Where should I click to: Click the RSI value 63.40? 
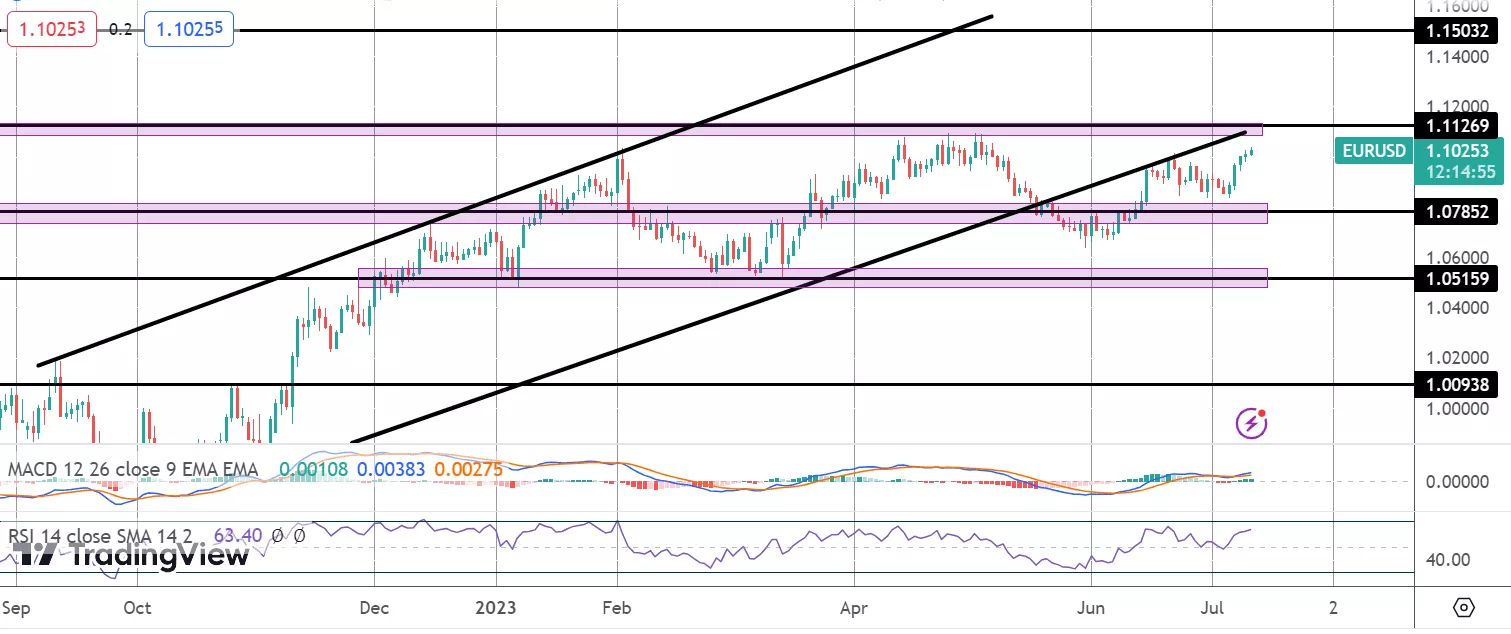point(237,536)
